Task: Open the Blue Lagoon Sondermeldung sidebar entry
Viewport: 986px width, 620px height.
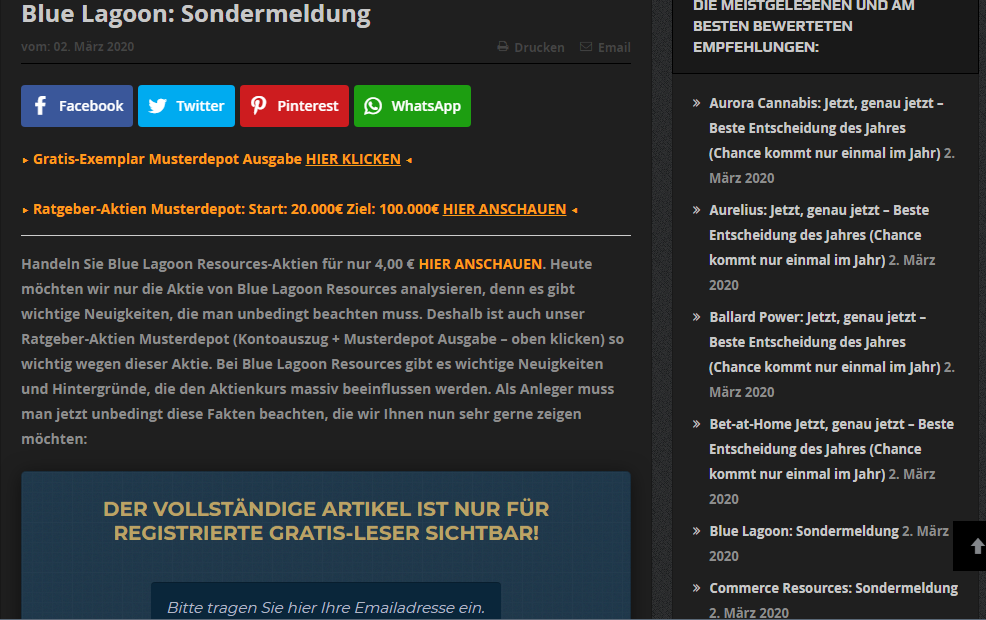Action: [x=805, y=531]
